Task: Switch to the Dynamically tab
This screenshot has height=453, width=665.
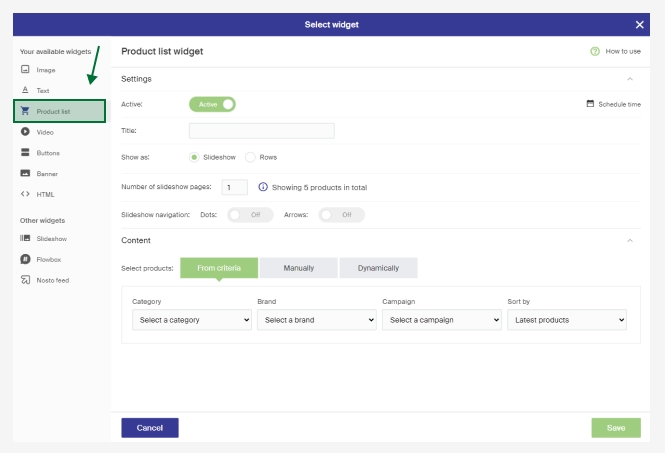Action: pyautogui.click(x=378, y=268)
